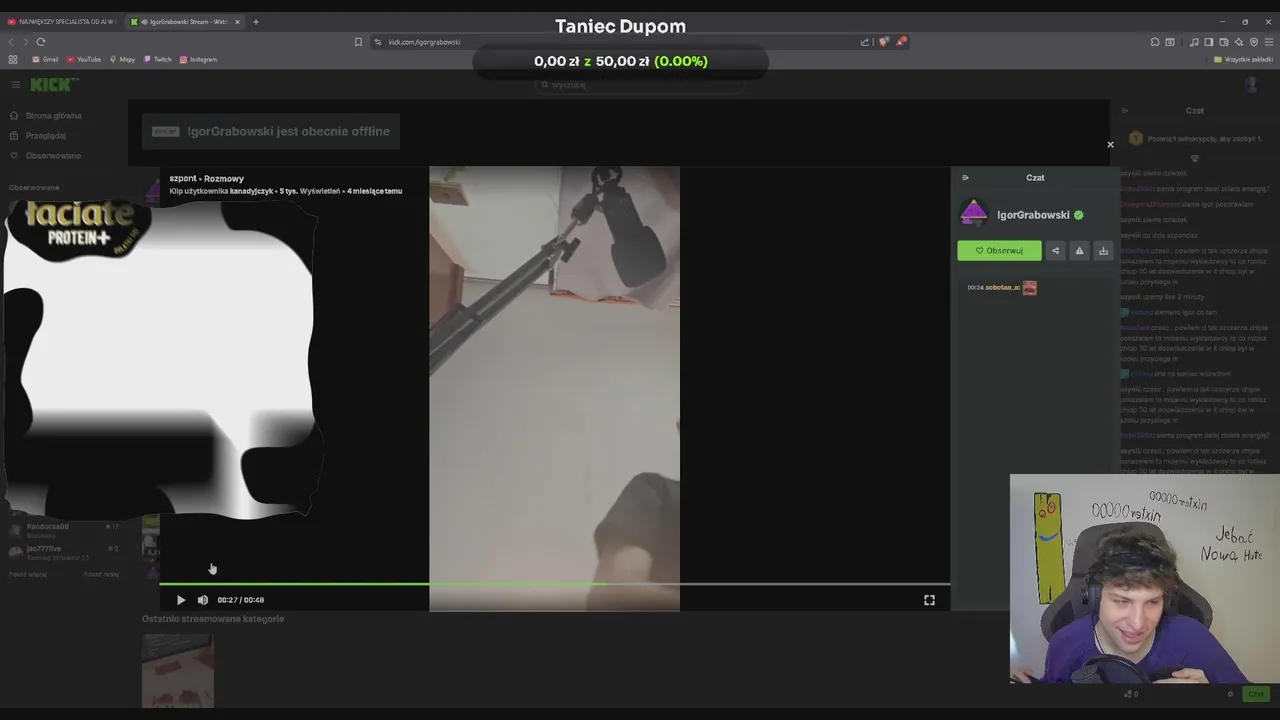Open the Instagram bookmark

coord(199,60)
